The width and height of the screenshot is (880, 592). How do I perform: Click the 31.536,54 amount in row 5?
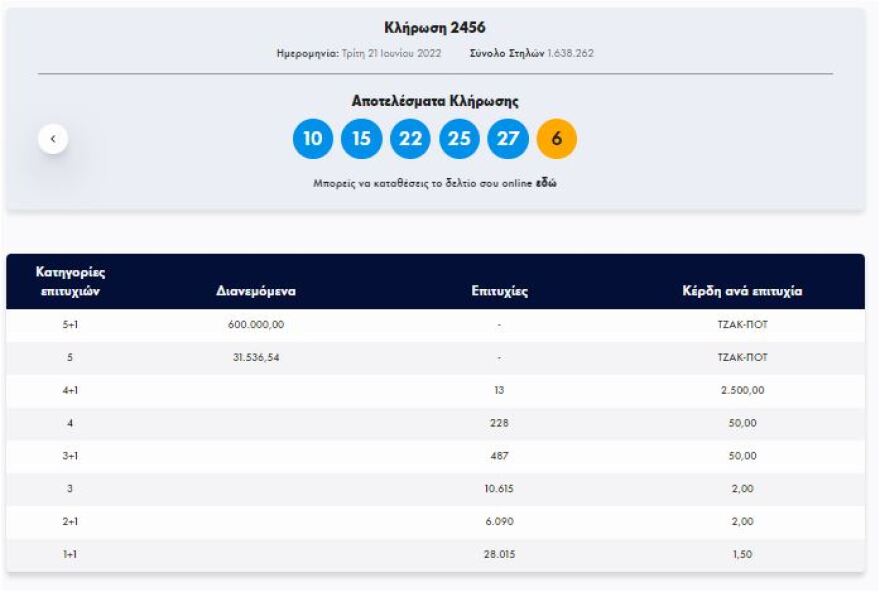[256, 358]
